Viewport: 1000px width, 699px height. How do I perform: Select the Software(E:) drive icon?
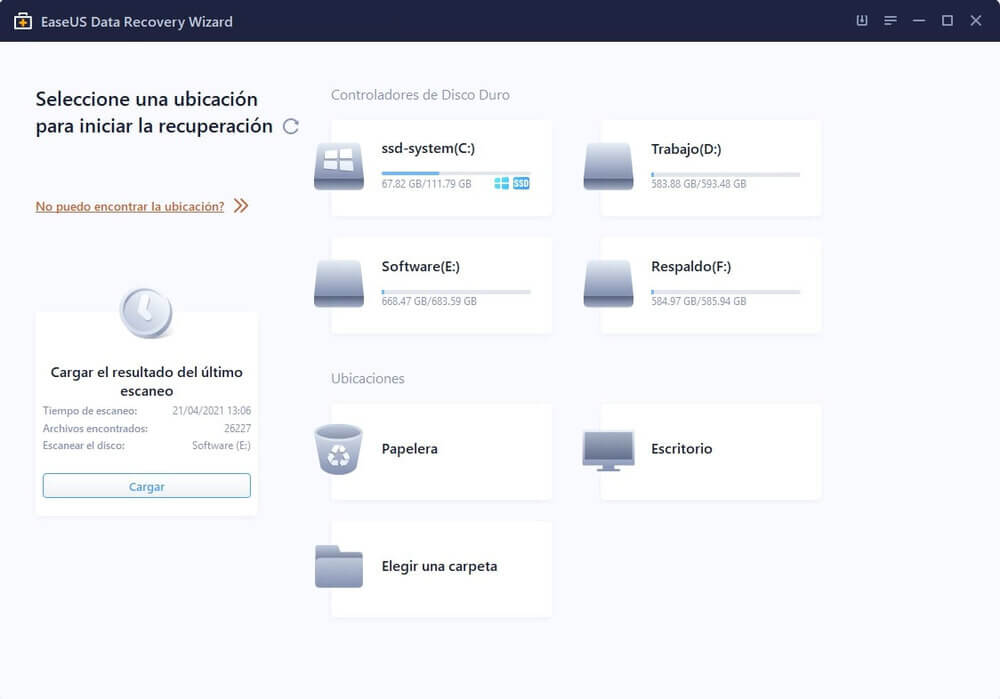[x=338, y=283]
